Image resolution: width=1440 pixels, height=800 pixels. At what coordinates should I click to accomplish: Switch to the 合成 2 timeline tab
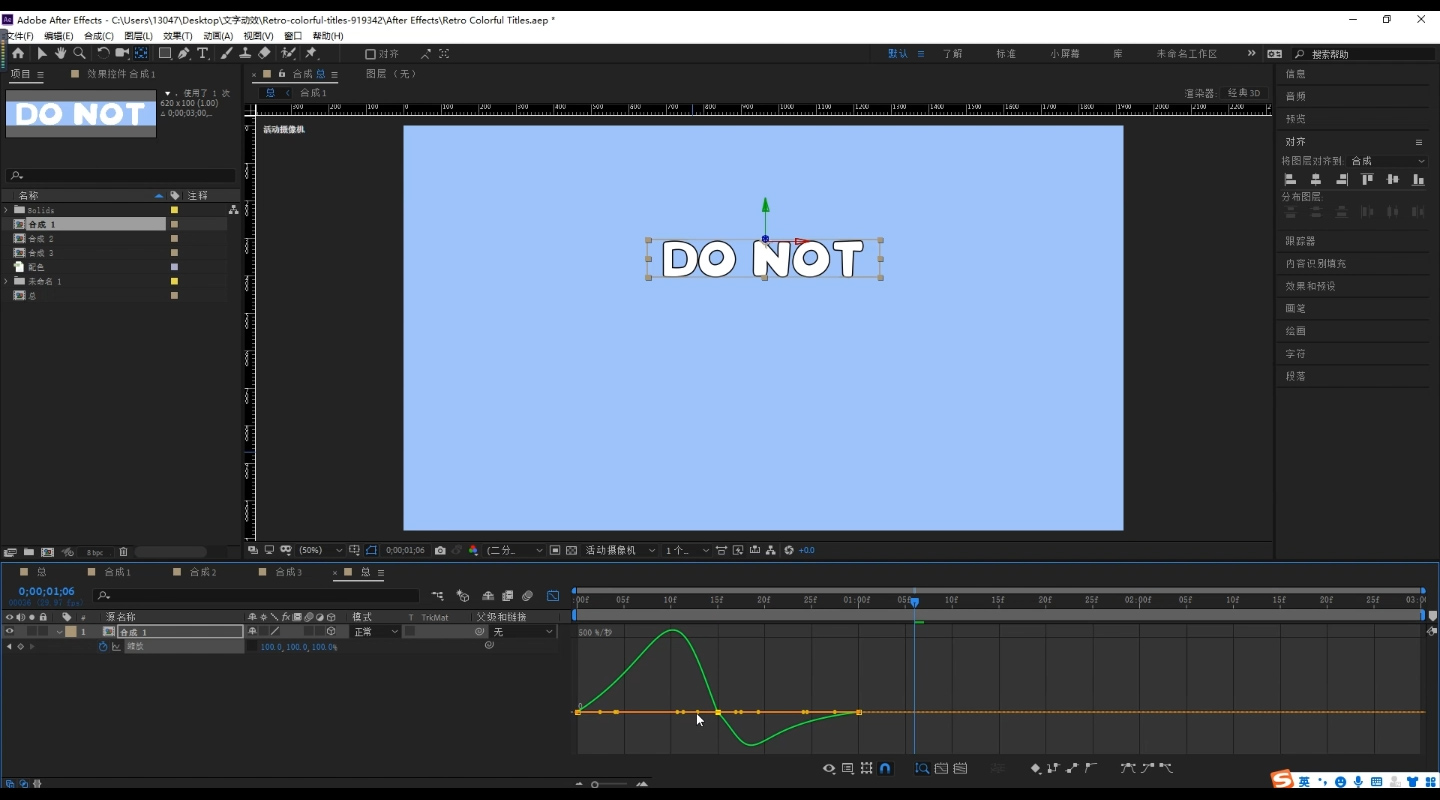pos(203,572)
